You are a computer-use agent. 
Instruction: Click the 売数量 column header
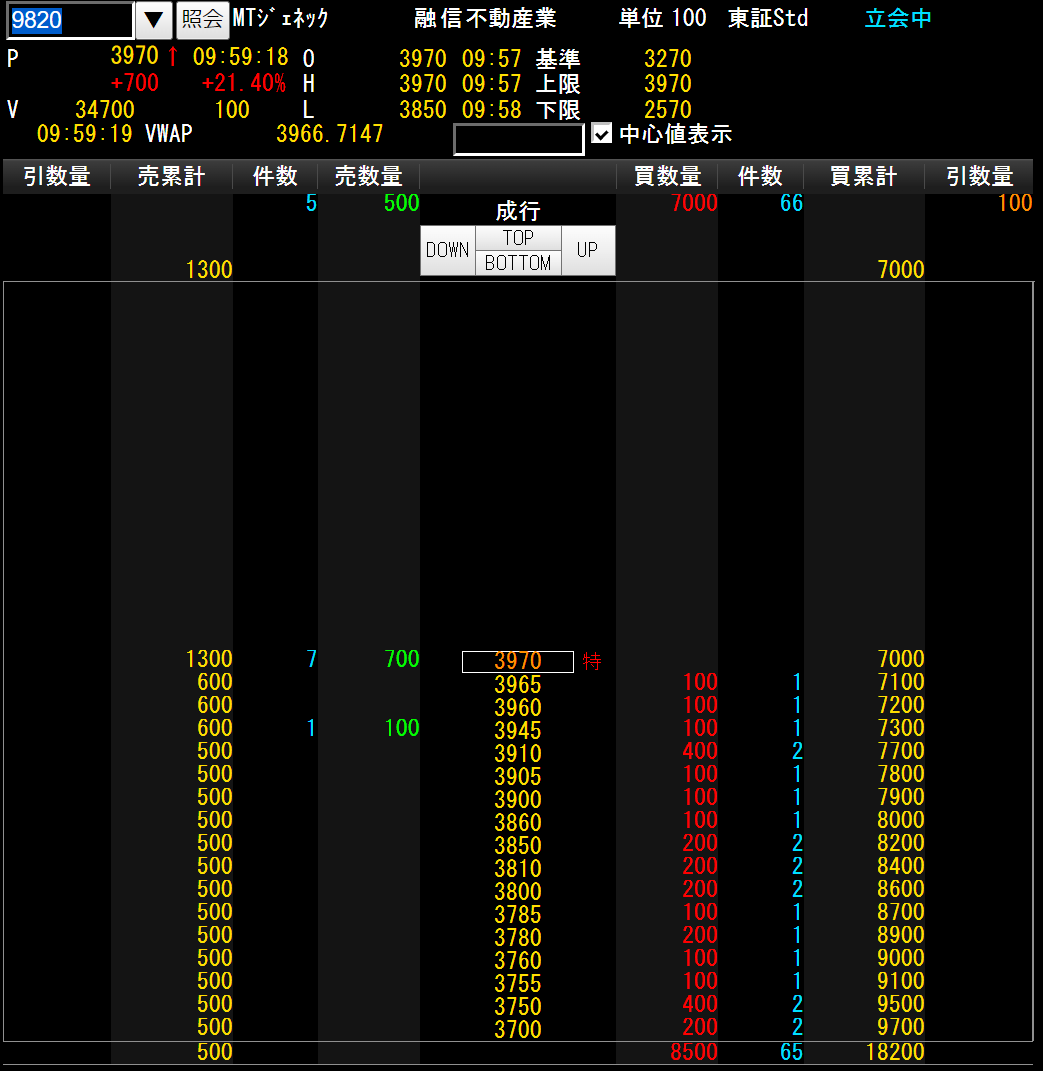369,176
